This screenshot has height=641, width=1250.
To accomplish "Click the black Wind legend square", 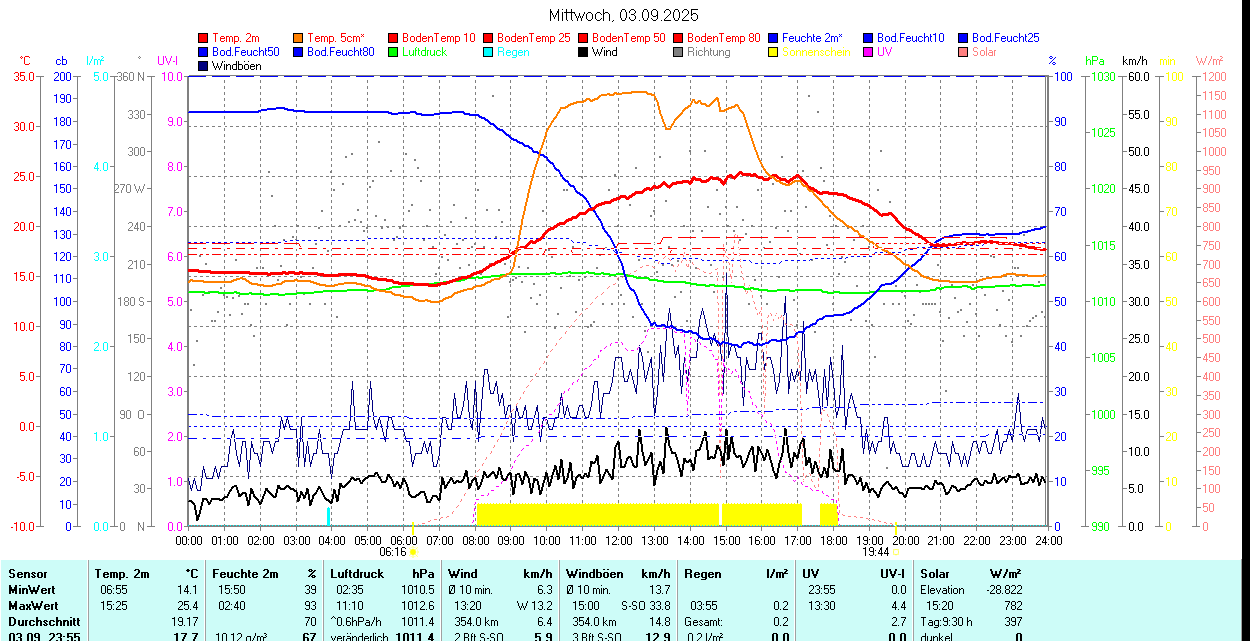I will (583, 52).
